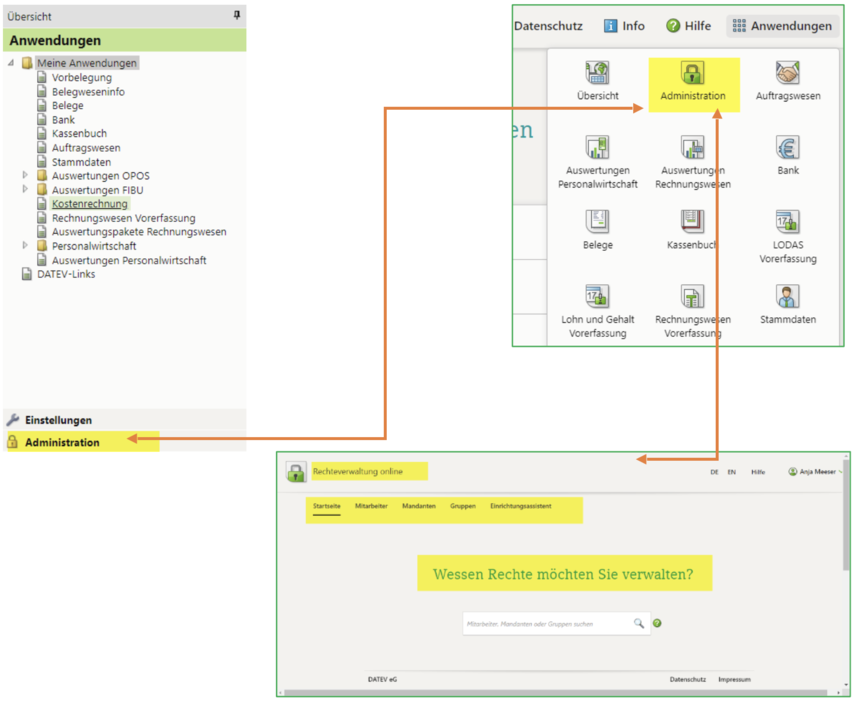
Task: Open the Stammdaten person icon
Action: pos(787,296)
